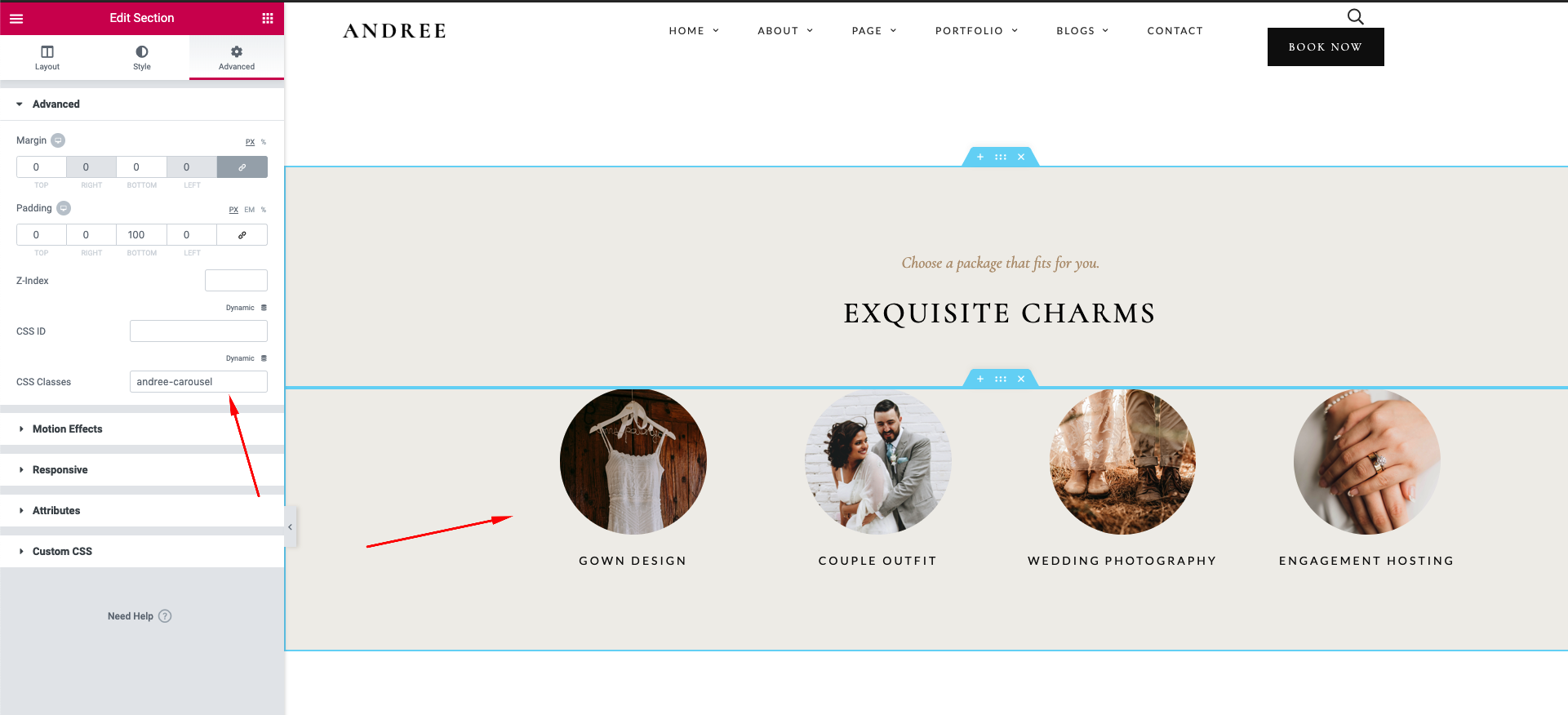This screenshot has width=1568, height=715.
Task: Switch Padding unit to EM
Action: [x=250, y=210]
